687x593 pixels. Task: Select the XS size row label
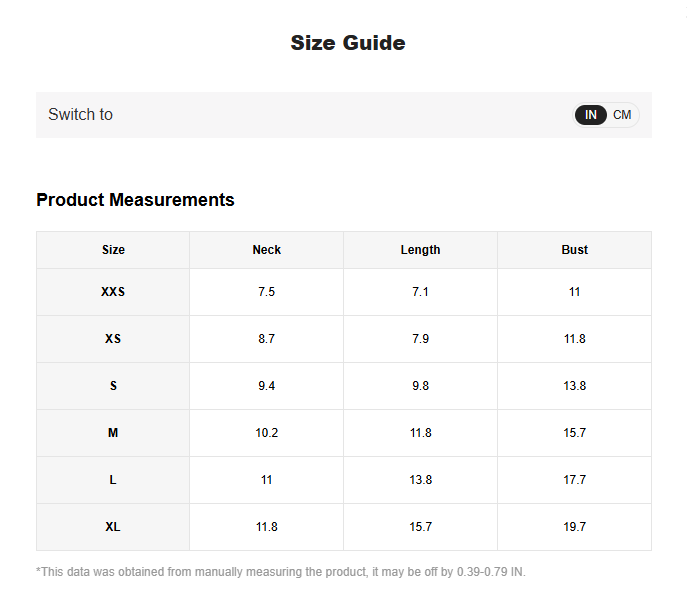pos(113,339)
